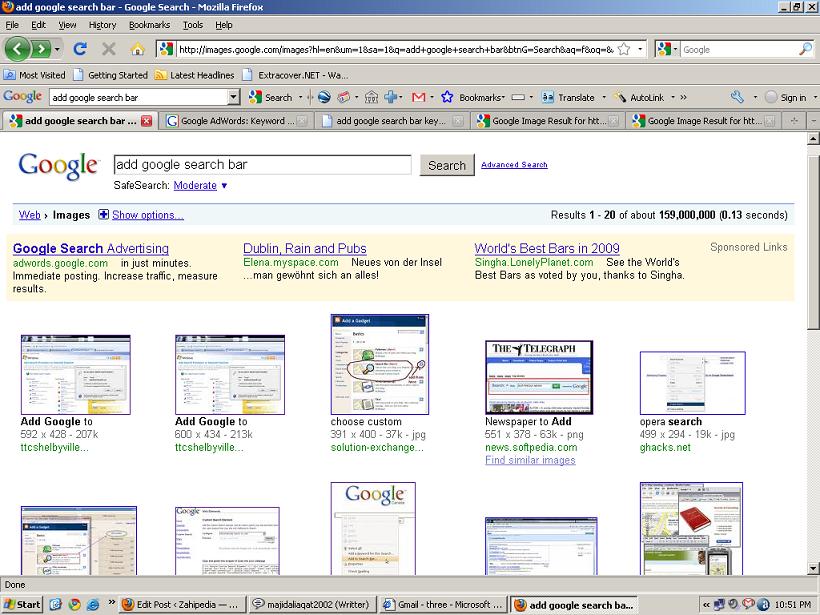
Task: Click the Back navigation arrow
Action: tap(17, 48)
